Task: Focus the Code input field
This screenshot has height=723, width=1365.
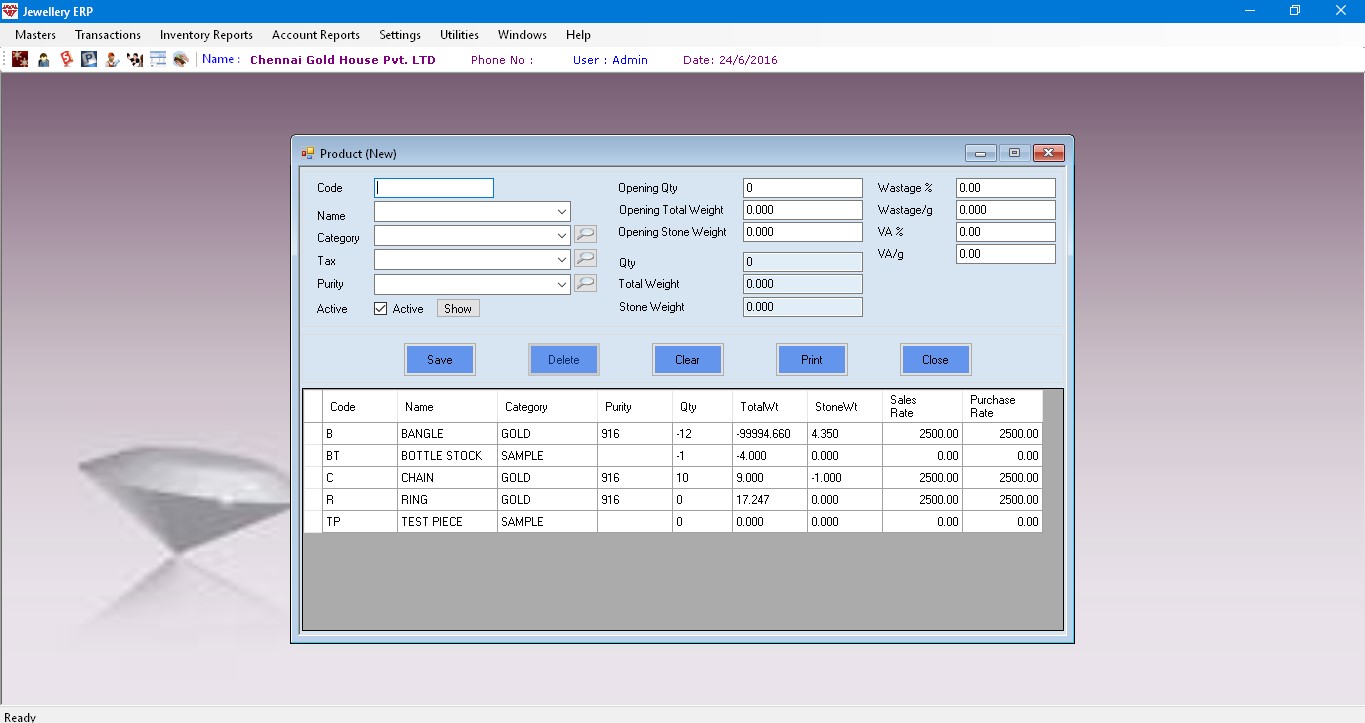Action: (x=434, y=188)
